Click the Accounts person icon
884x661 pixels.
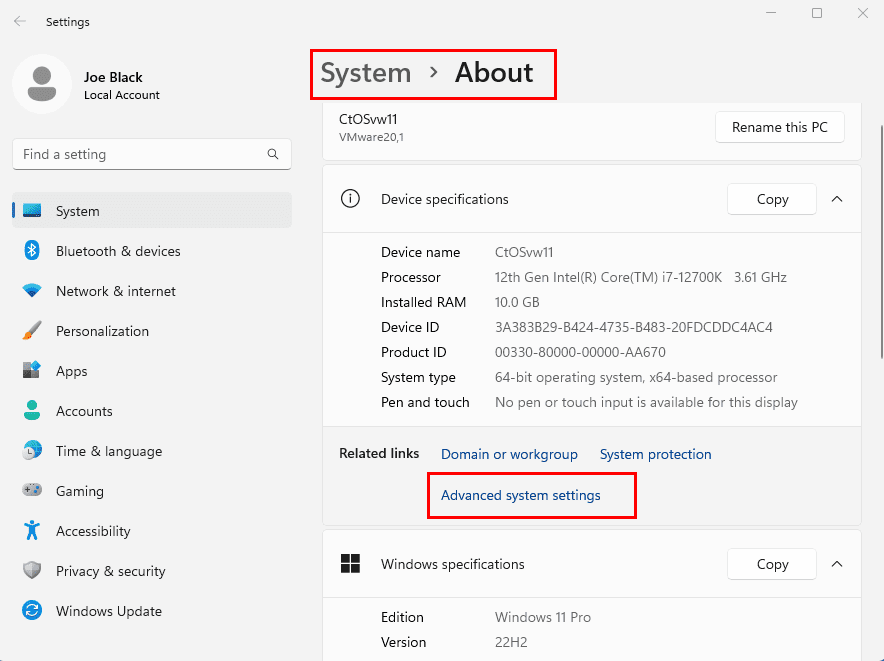32,410
